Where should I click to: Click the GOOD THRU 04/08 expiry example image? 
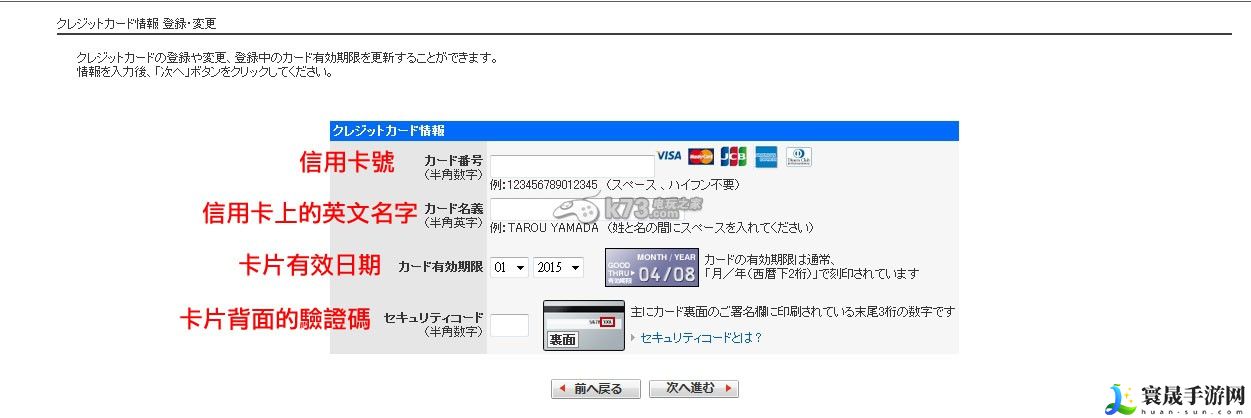tap(651, 267)
